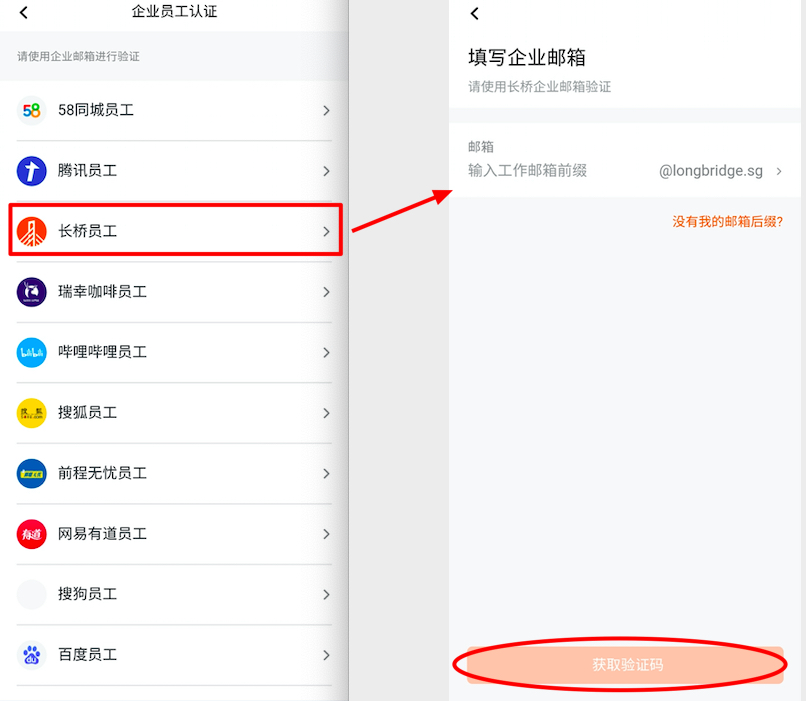
Task: Go back from the 填写企业邮箱 screen
Action: coord(474,13)
